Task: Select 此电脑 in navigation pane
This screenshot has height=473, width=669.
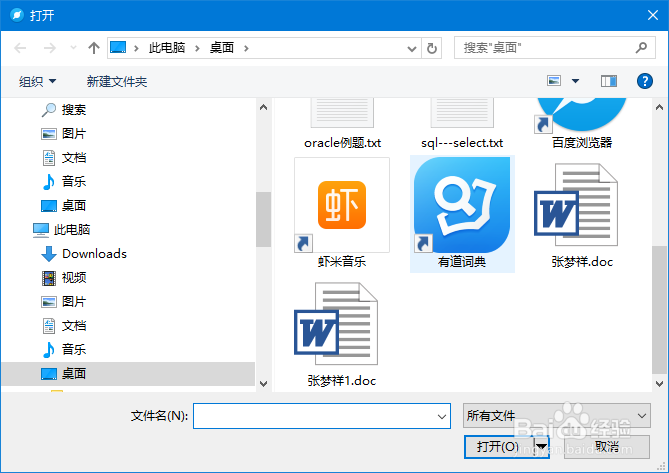Action: tap(61, 229)
